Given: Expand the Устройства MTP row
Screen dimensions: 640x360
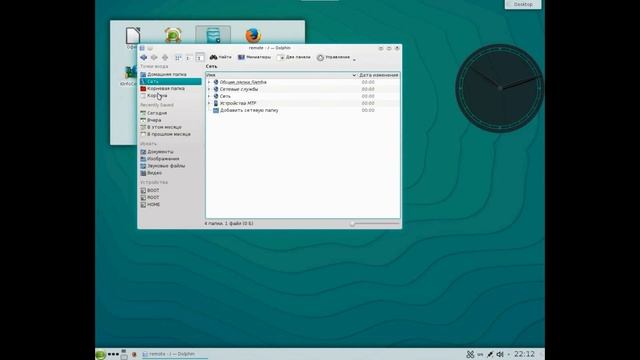Looking at the screenshot, I should pos(209,103).
